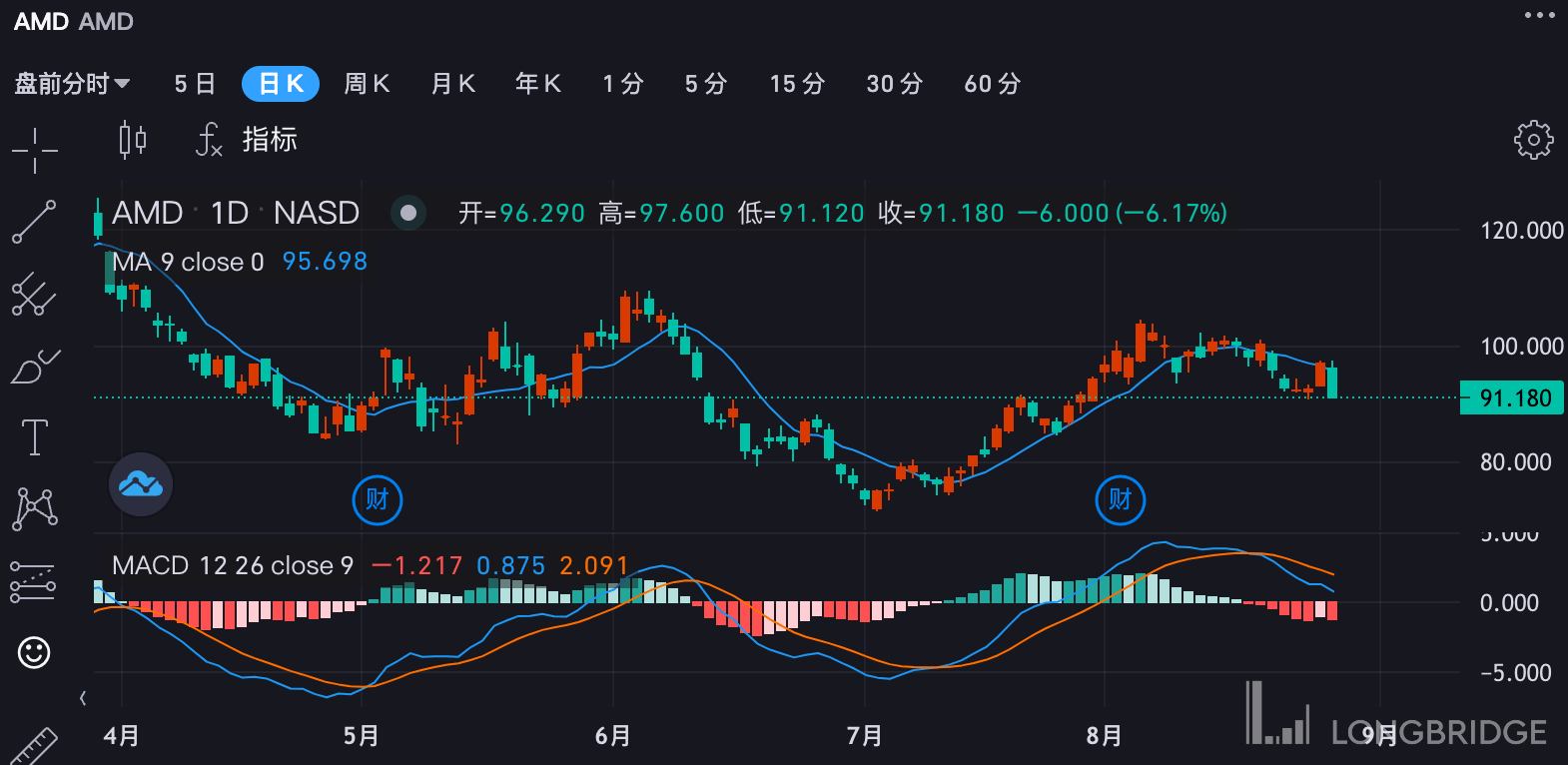The height and width of the screenshot is (765, 1568).
Task: Open the three-dot more options menu
Action: click(x=1539, y=15)
